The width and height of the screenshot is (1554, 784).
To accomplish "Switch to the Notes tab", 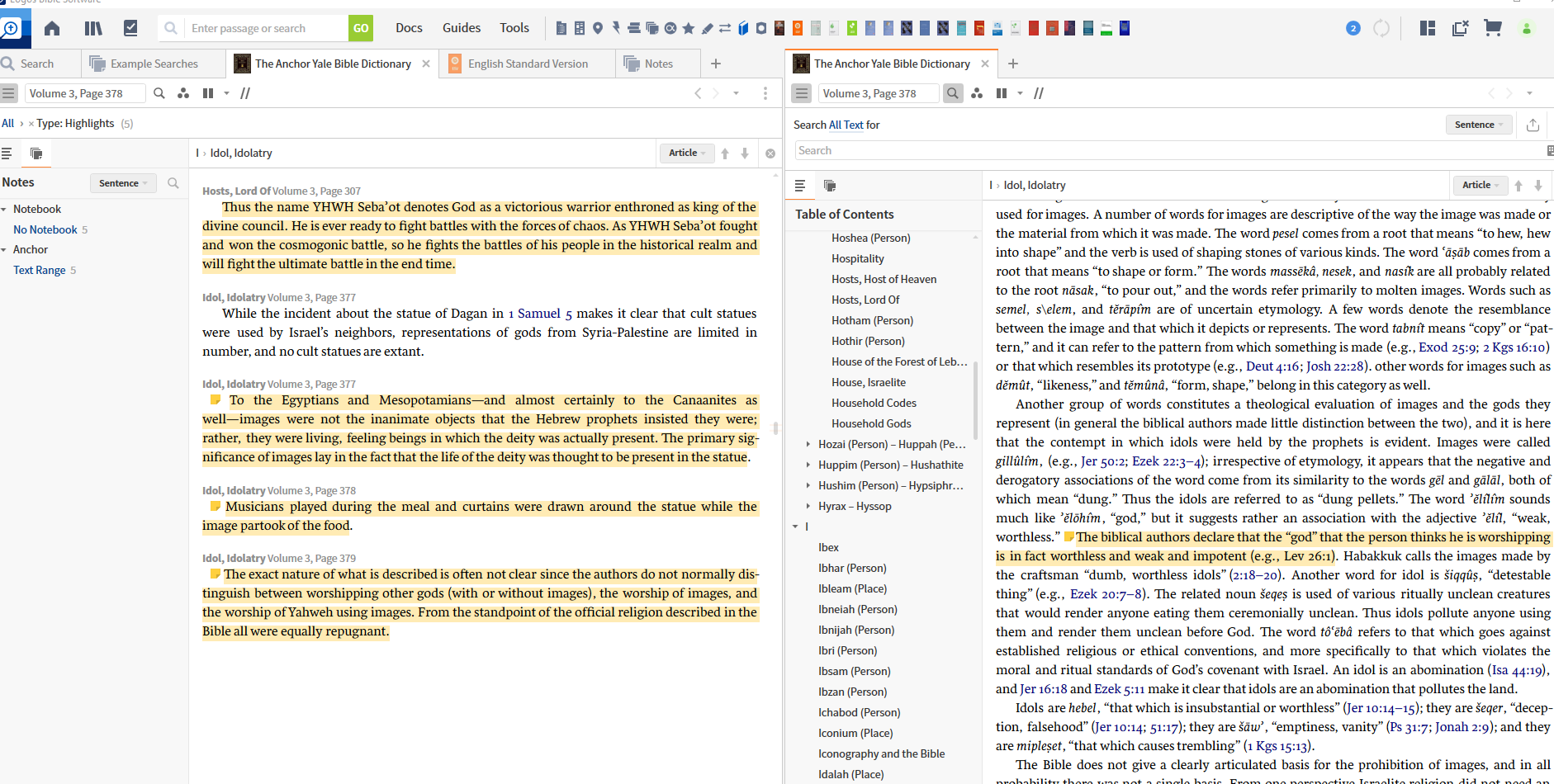I will coord(659,64).
